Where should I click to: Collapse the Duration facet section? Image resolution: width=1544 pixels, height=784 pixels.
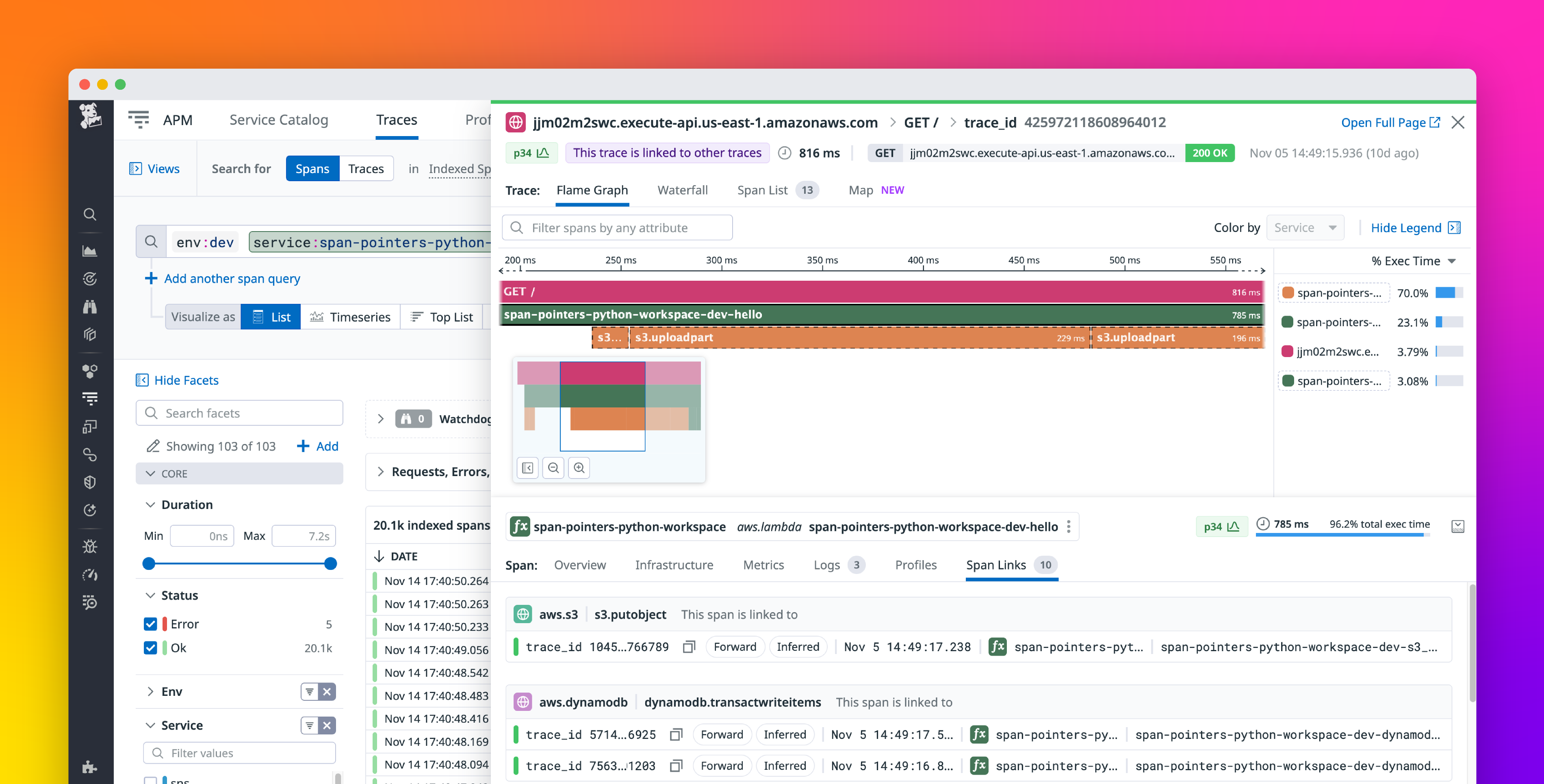point(150,504)
